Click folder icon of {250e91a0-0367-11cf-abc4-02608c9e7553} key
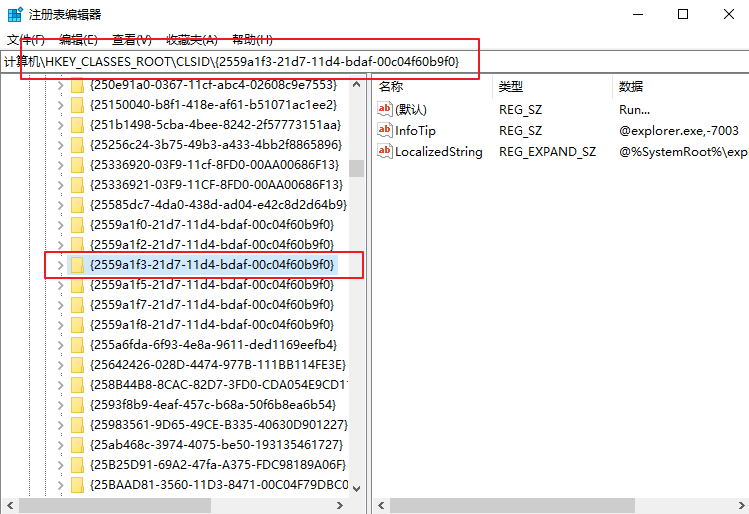This screenshot has height=514, width=749. click(x=77, y=85)
